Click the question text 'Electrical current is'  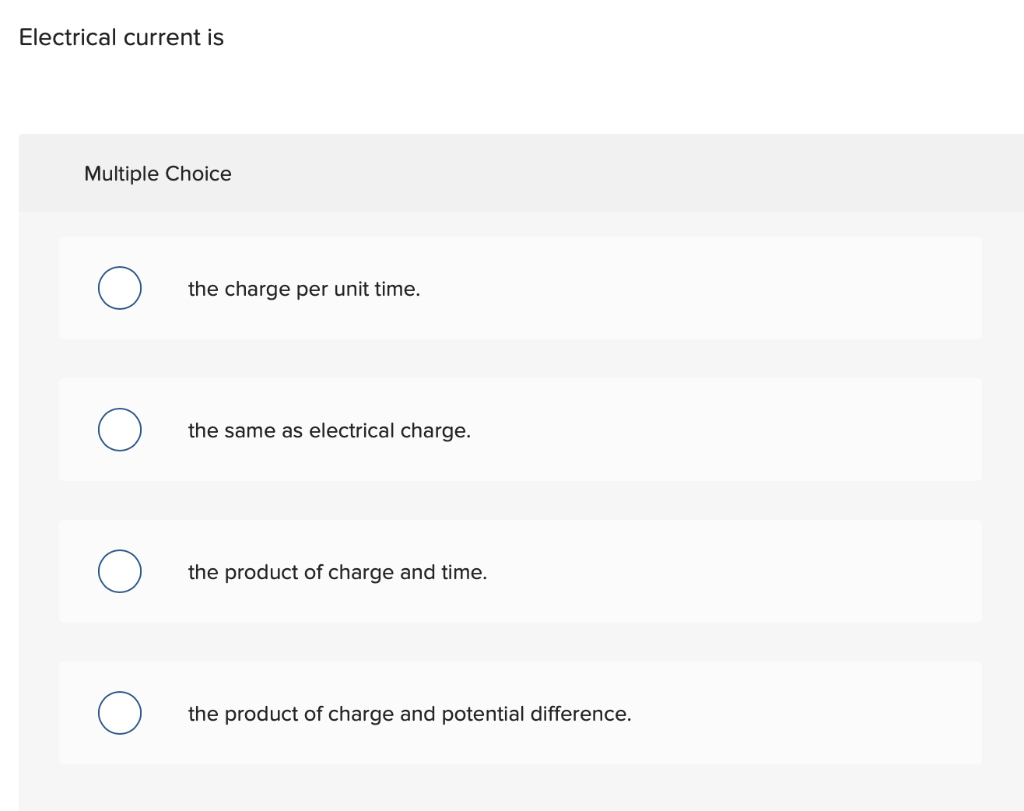[121, 37]
